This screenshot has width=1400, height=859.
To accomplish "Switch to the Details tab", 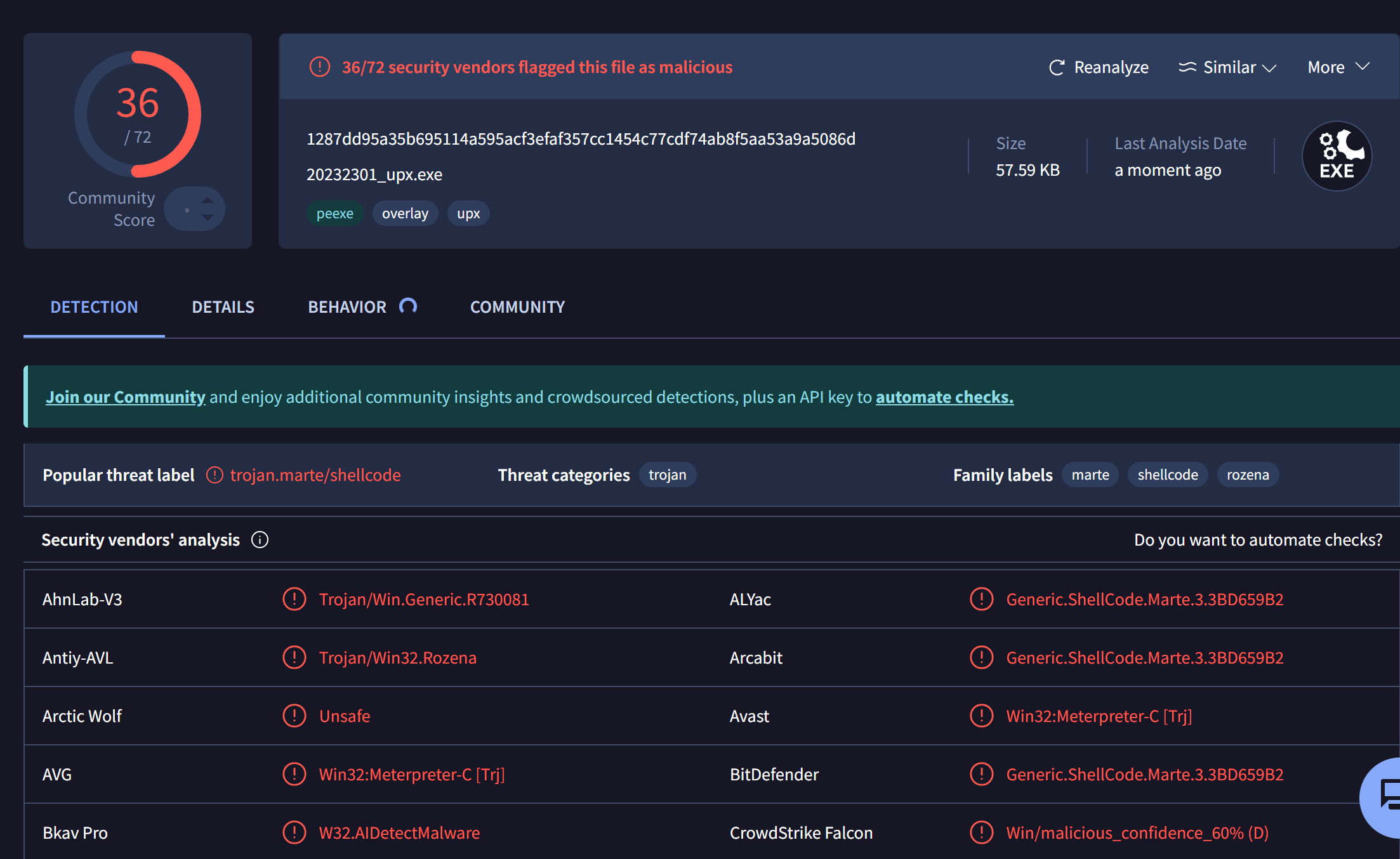I will coord(223,307).
